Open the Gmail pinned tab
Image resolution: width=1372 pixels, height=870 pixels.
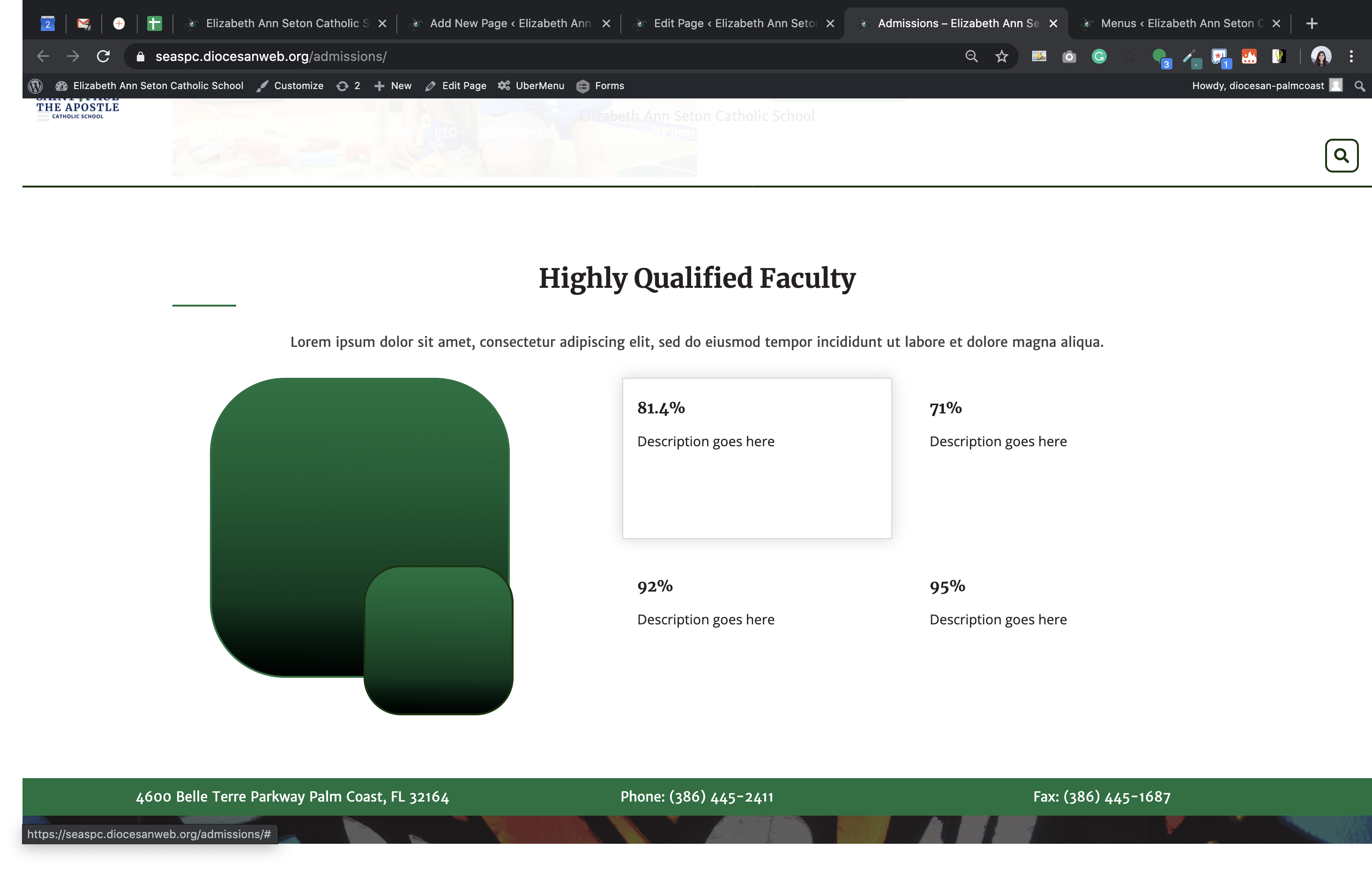(x=84, y=23)
